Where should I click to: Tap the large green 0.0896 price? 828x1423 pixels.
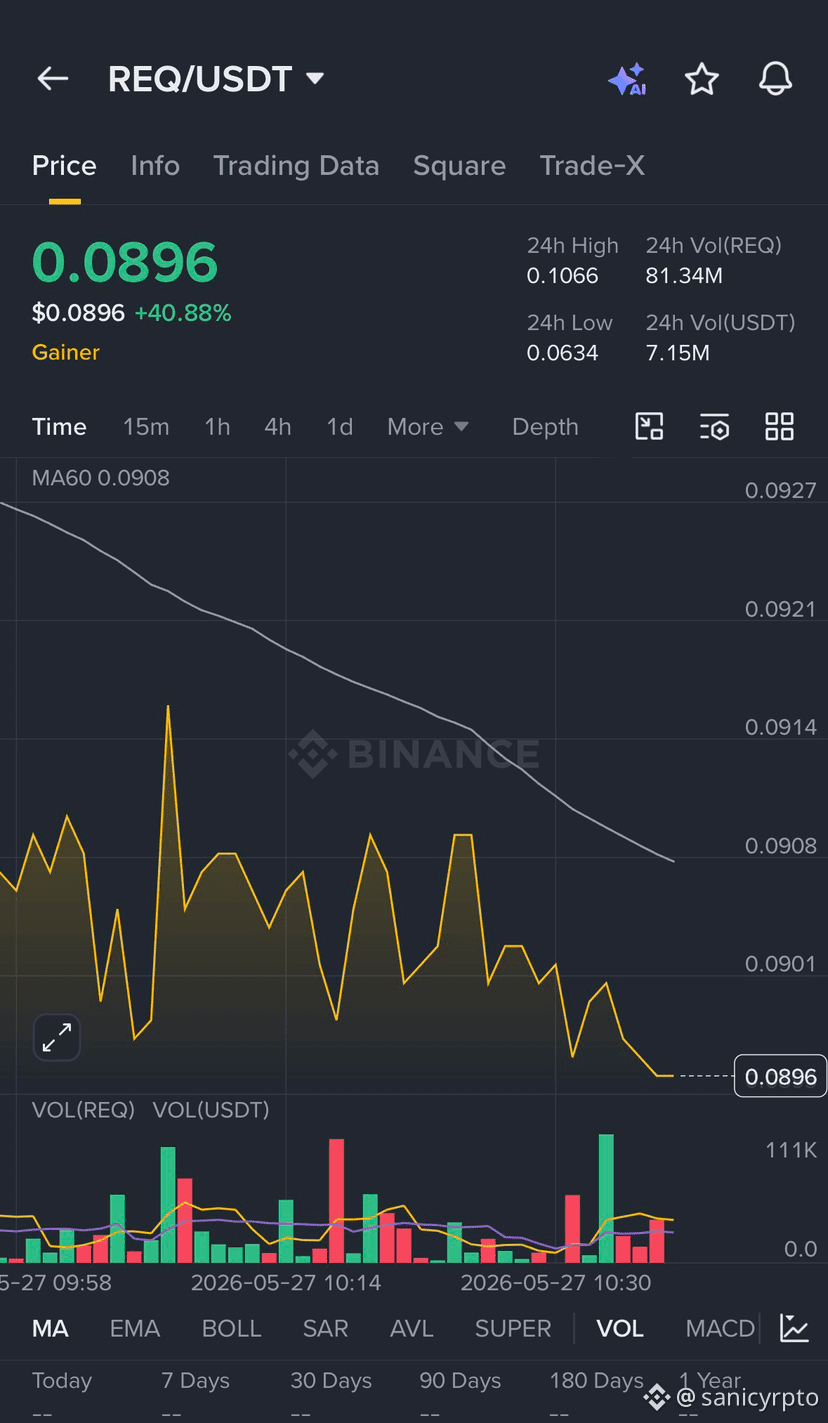click(x=125, y=262)
